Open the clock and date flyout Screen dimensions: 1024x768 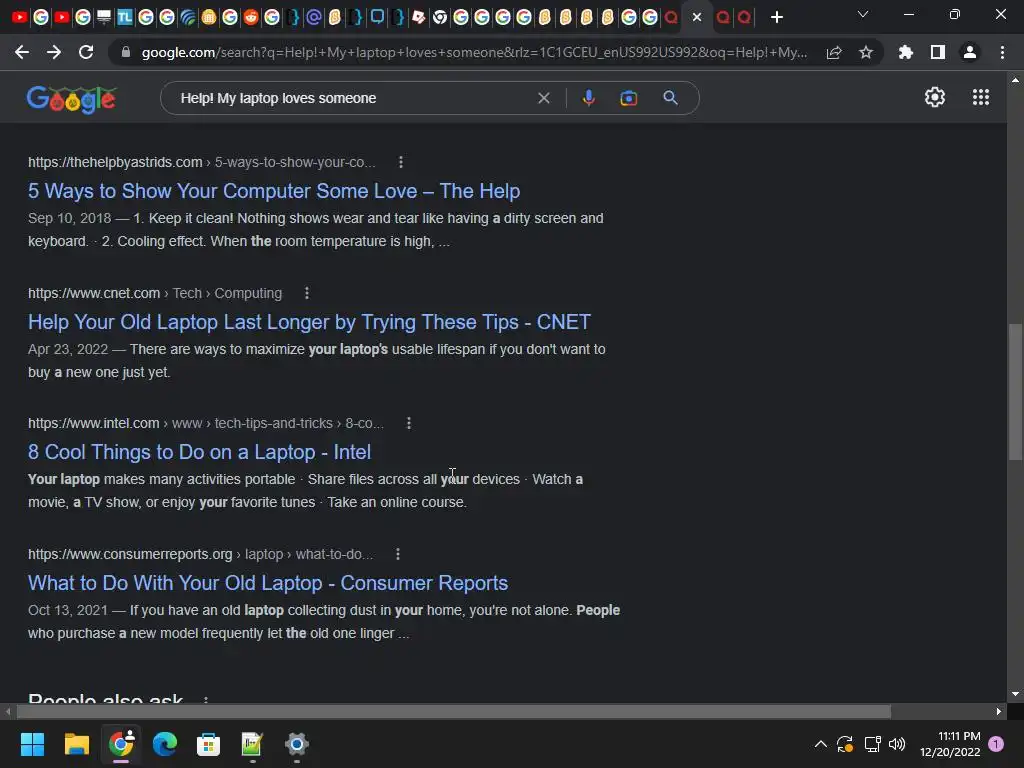coord(950,744)
